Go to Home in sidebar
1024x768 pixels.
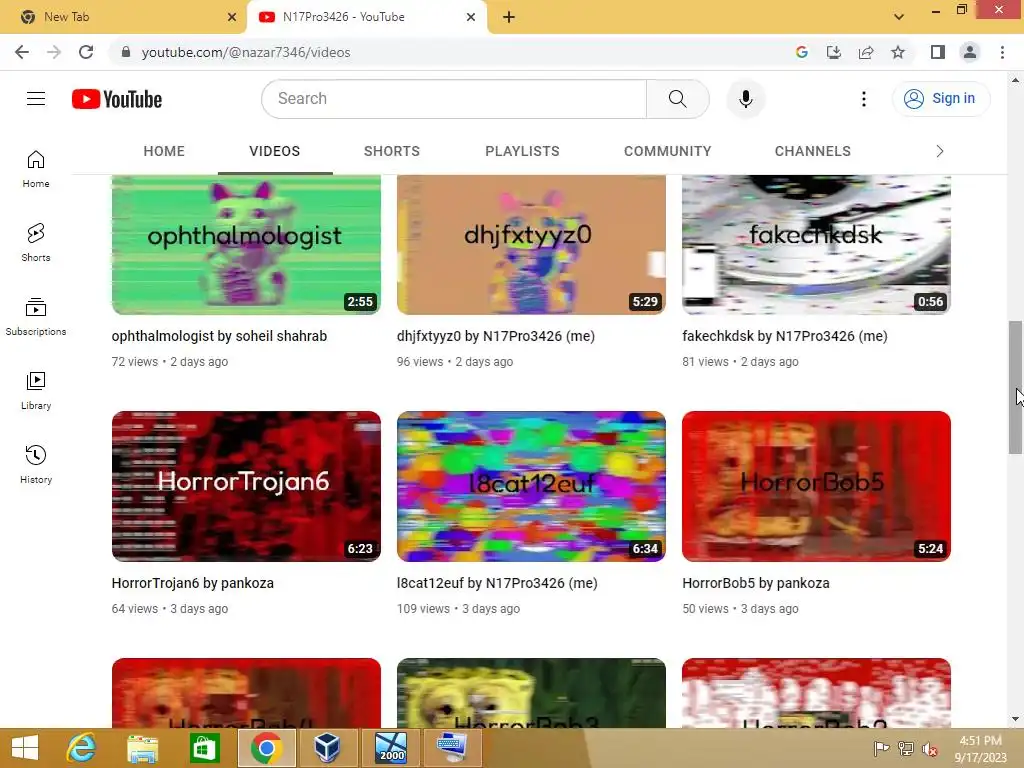click(x=36, y=169)
